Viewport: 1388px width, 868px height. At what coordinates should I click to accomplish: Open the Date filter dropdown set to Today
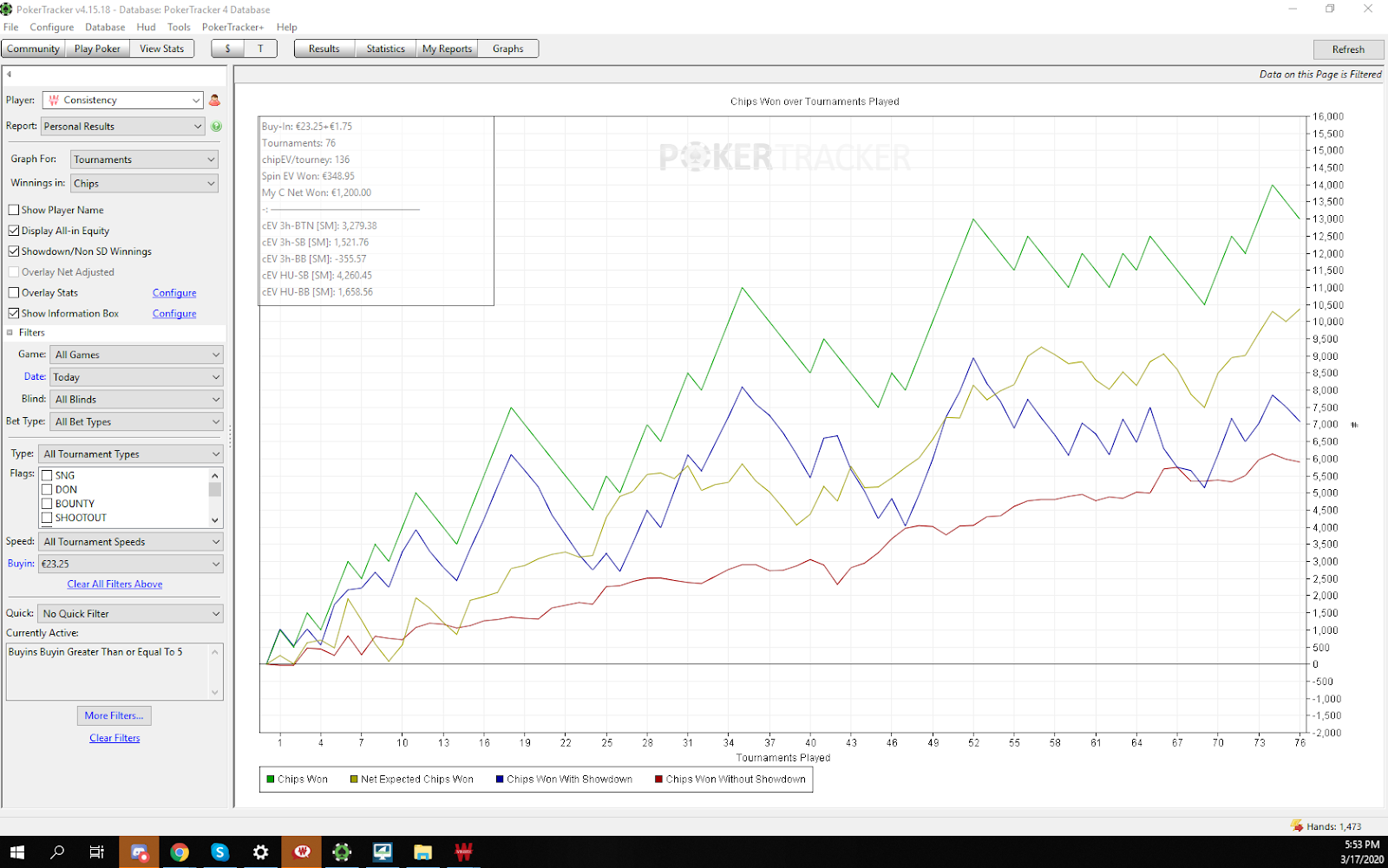pos(136,377)
